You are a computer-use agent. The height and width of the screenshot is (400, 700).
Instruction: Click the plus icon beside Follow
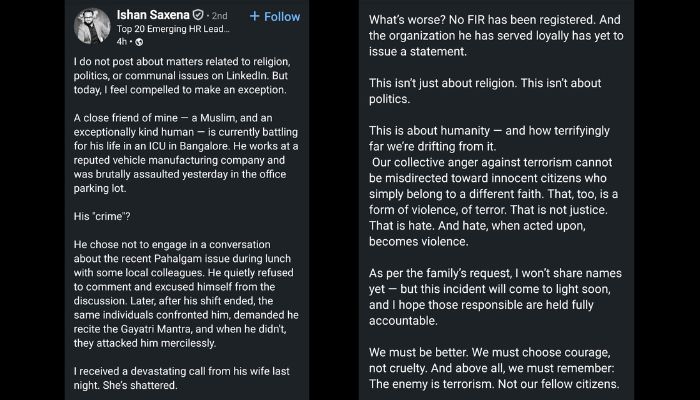point(255,16)
